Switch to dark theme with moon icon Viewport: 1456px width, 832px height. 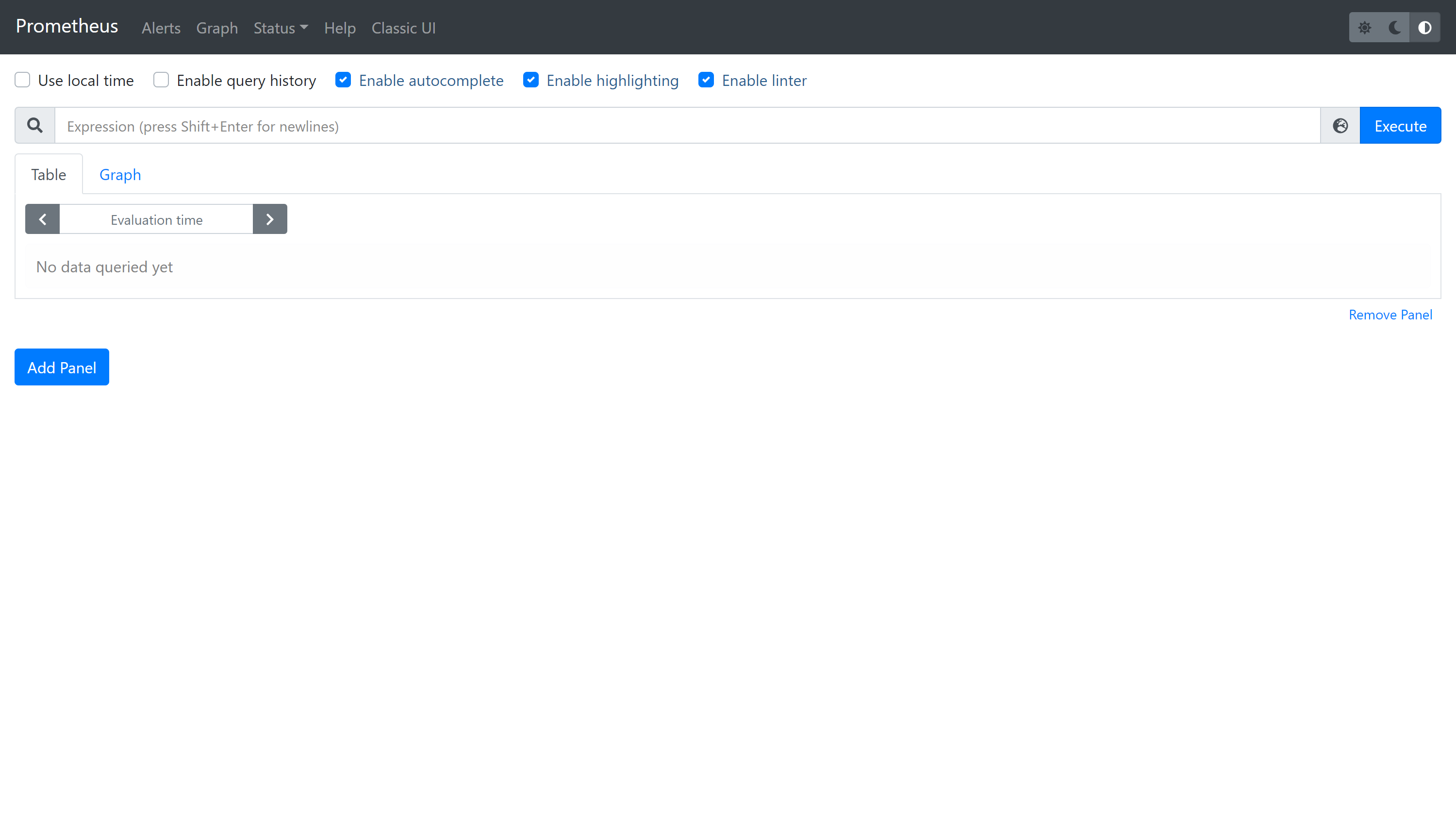pyautogui.click(x=1394, y=28)
